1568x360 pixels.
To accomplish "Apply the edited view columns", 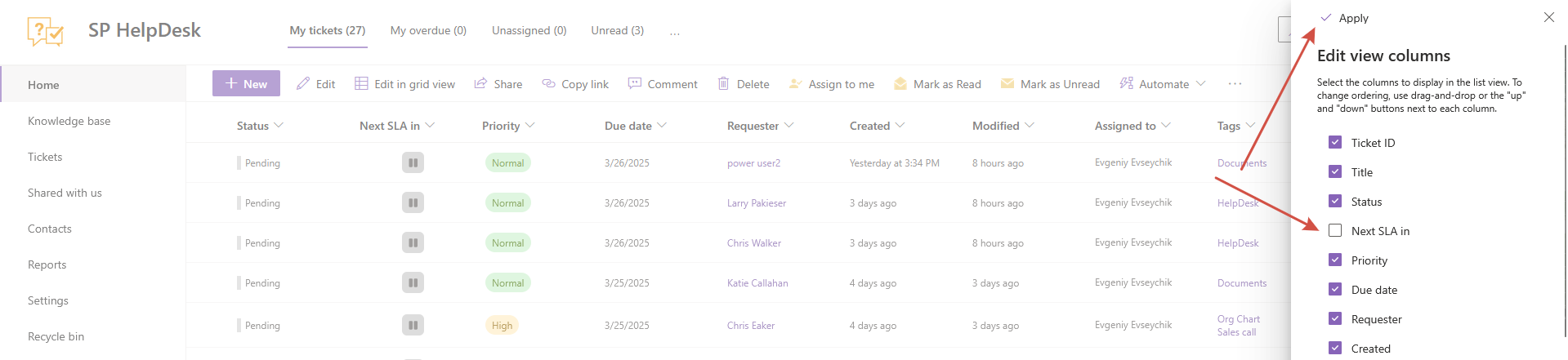I will click(1345, 18).
